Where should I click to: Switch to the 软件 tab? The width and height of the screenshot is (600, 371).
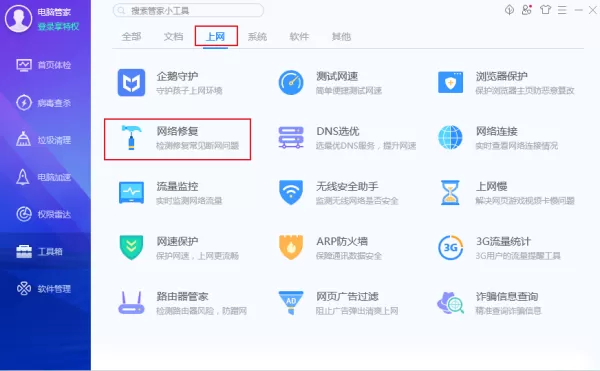tap(299, 37)
